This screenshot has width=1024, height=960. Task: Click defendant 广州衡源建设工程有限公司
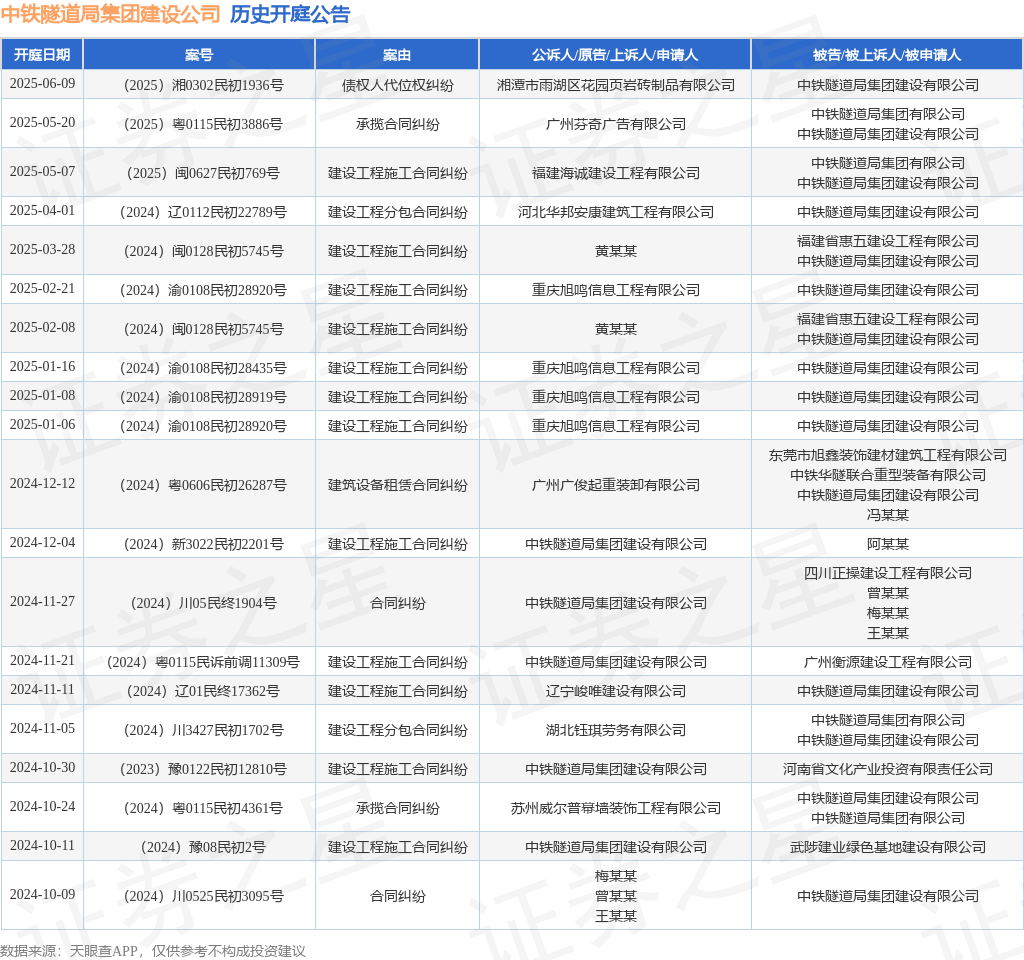[x=887, y=662]
